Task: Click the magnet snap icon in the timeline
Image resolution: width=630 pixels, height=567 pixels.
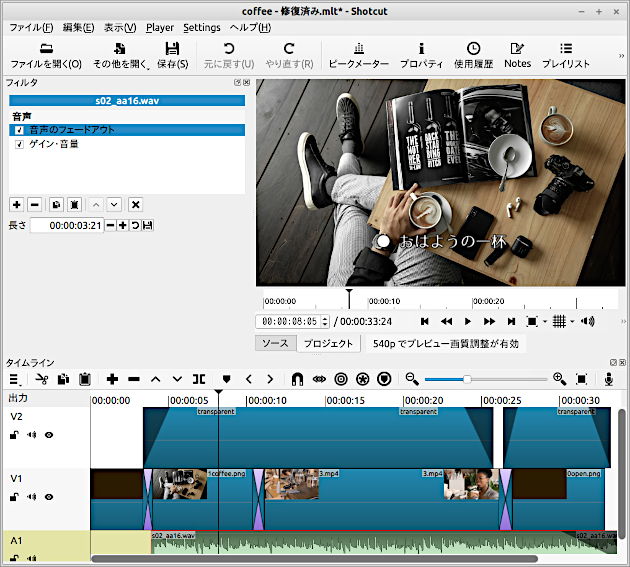Action: (x=297, y=379)
